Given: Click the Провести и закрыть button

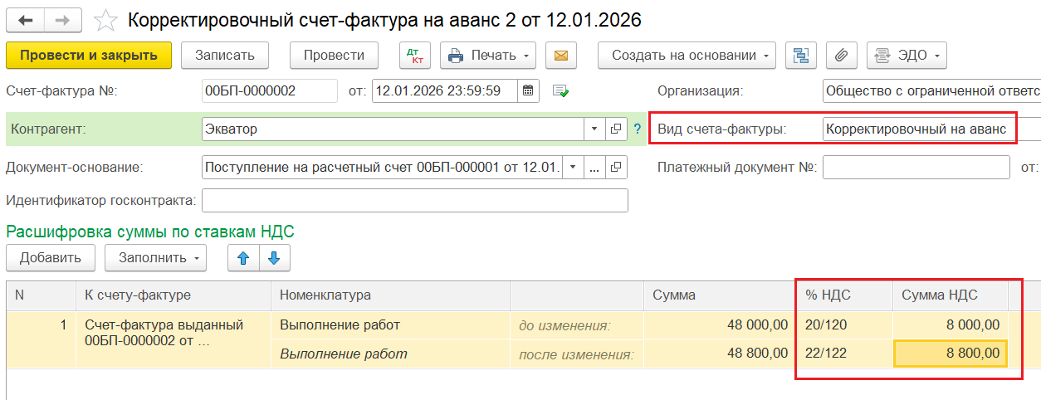Looking at the screenshot, I should 89,55.
